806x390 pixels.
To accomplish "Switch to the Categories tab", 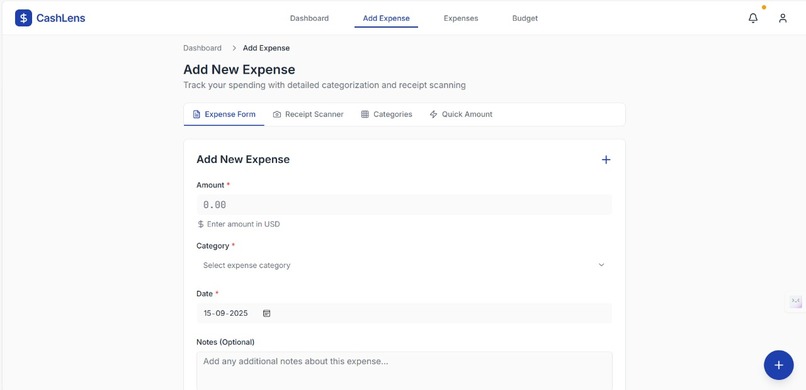I will [386, 114].
